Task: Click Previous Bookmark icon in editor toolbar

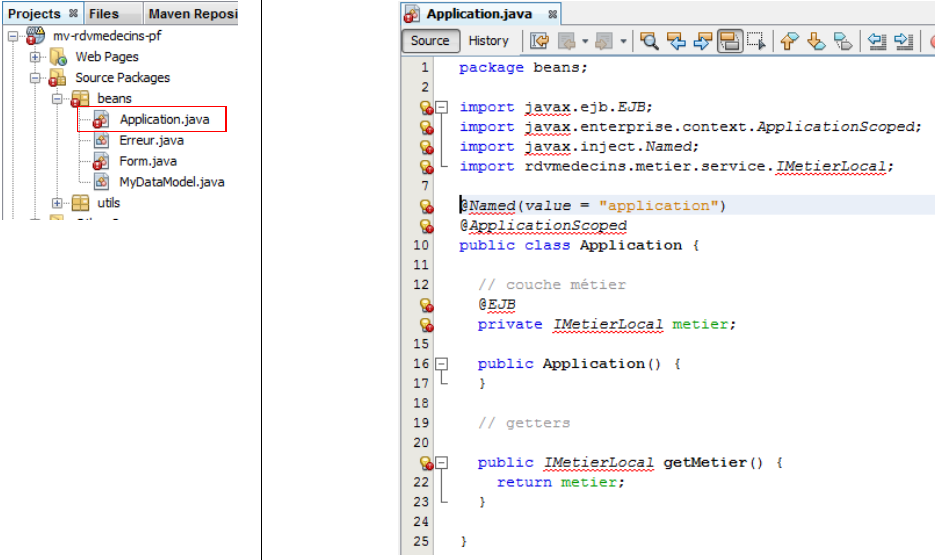Action: 789,41
